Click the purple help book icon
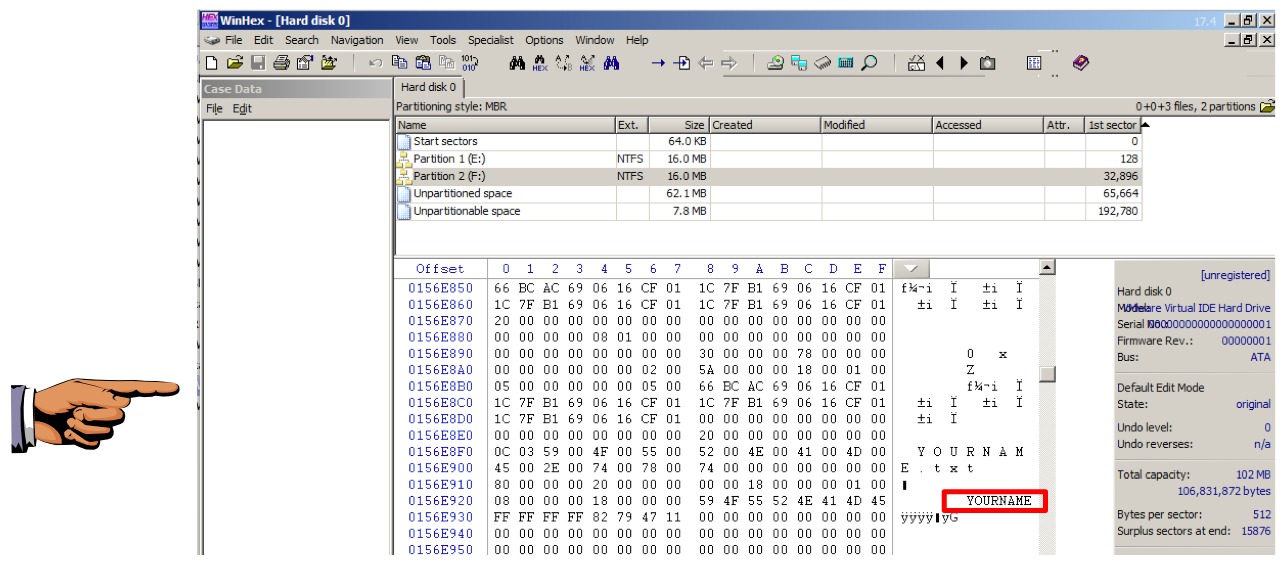The height and width of the screenshot is (564, 1288). [1080, 63]
